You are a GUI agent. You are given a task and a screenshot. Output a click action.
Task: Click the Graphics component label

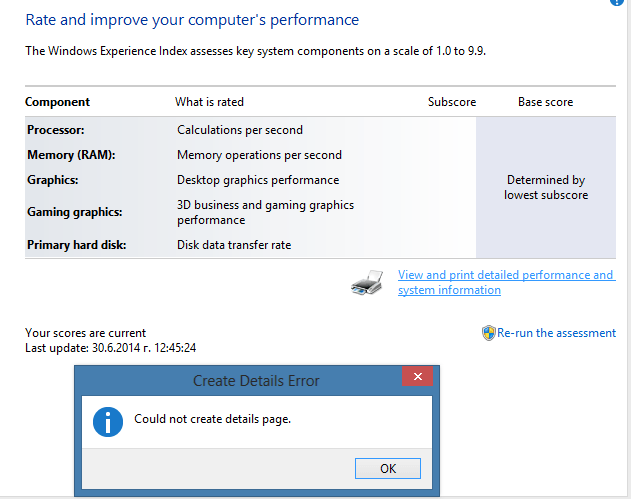[x=53, y=180]
